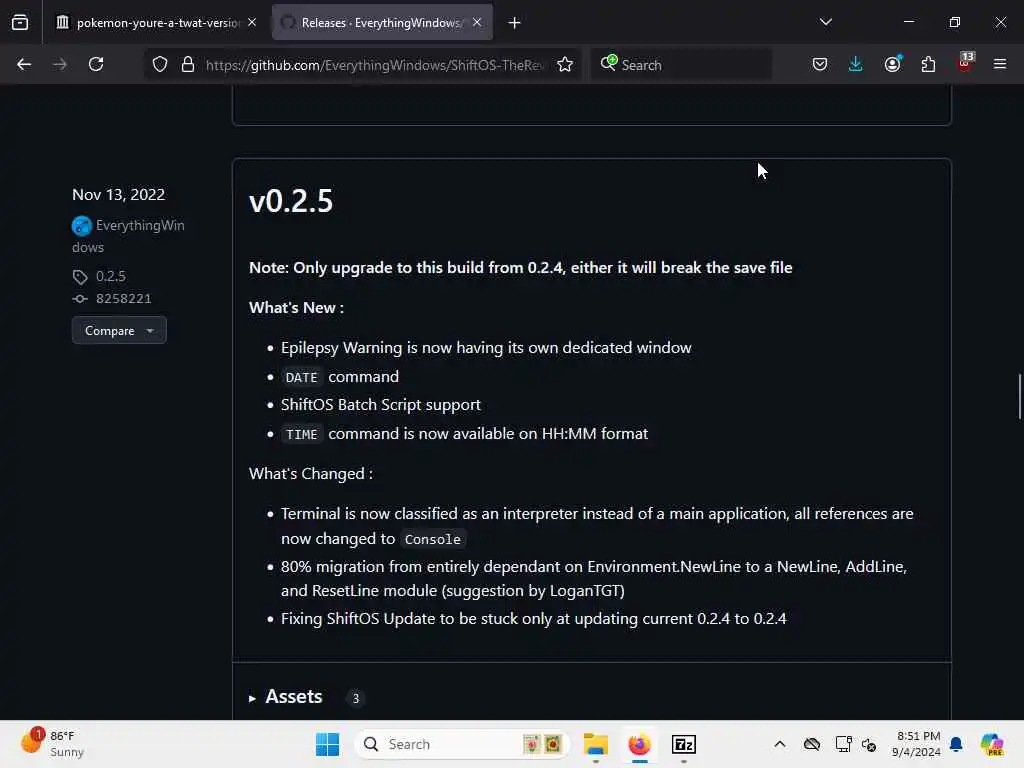
Task: Close the Releases tab
Action: click(x=477, y=22)
